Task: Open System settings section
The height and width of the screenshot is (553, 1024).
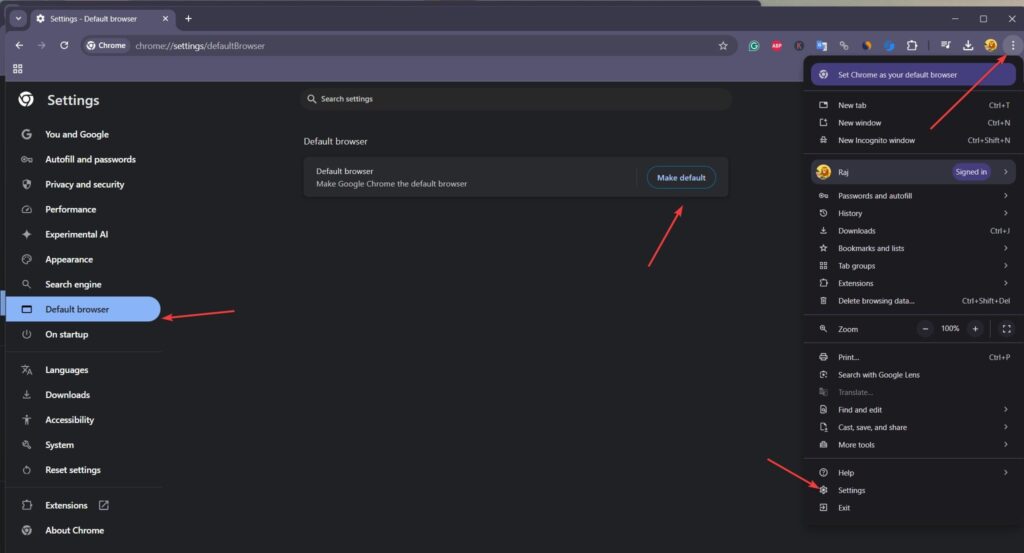Action: [x=59, y=445]
